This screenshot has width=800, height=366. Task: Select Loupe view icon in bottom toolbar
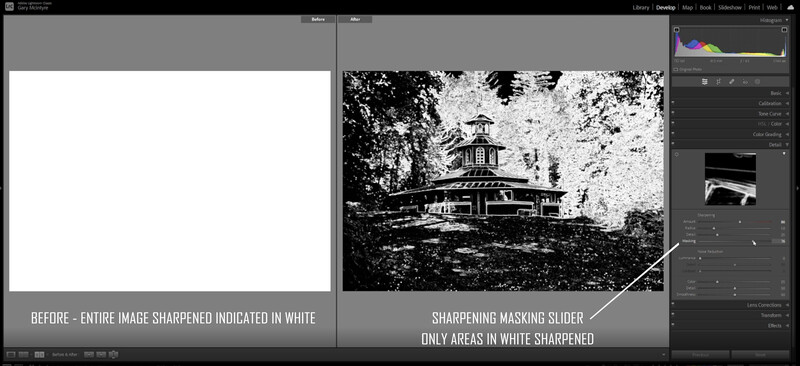[11, 354]
